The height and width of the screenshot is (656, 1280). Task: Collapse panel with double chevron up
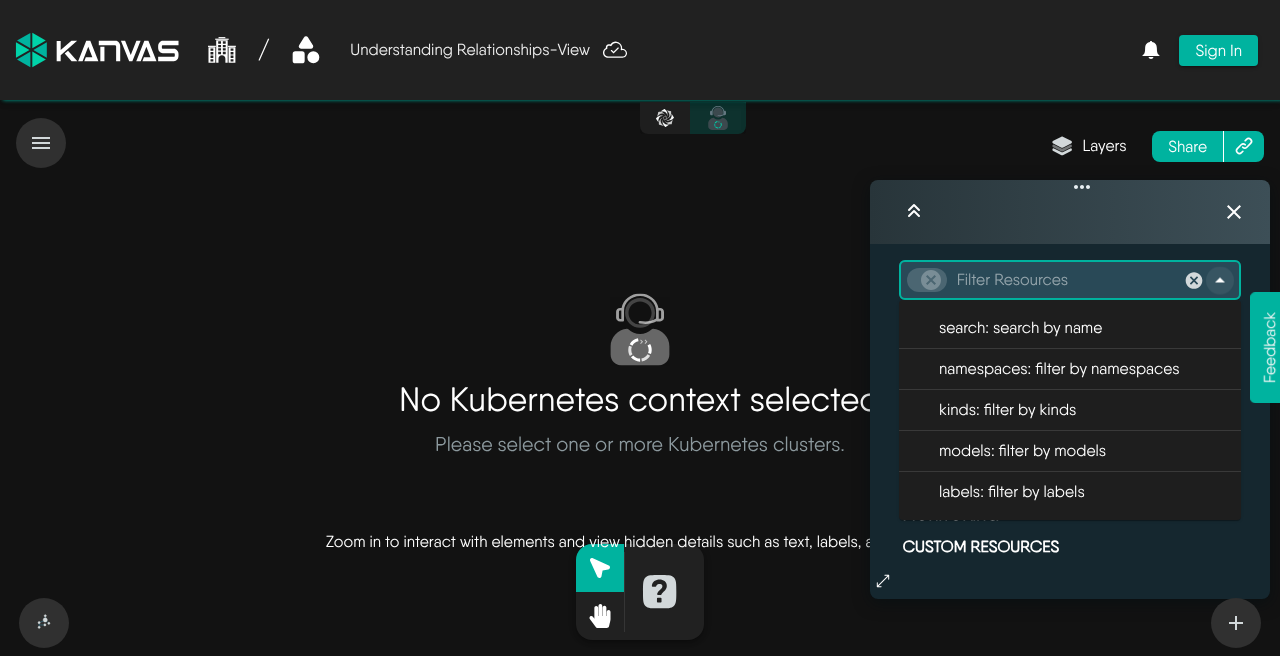click(913, 211)
